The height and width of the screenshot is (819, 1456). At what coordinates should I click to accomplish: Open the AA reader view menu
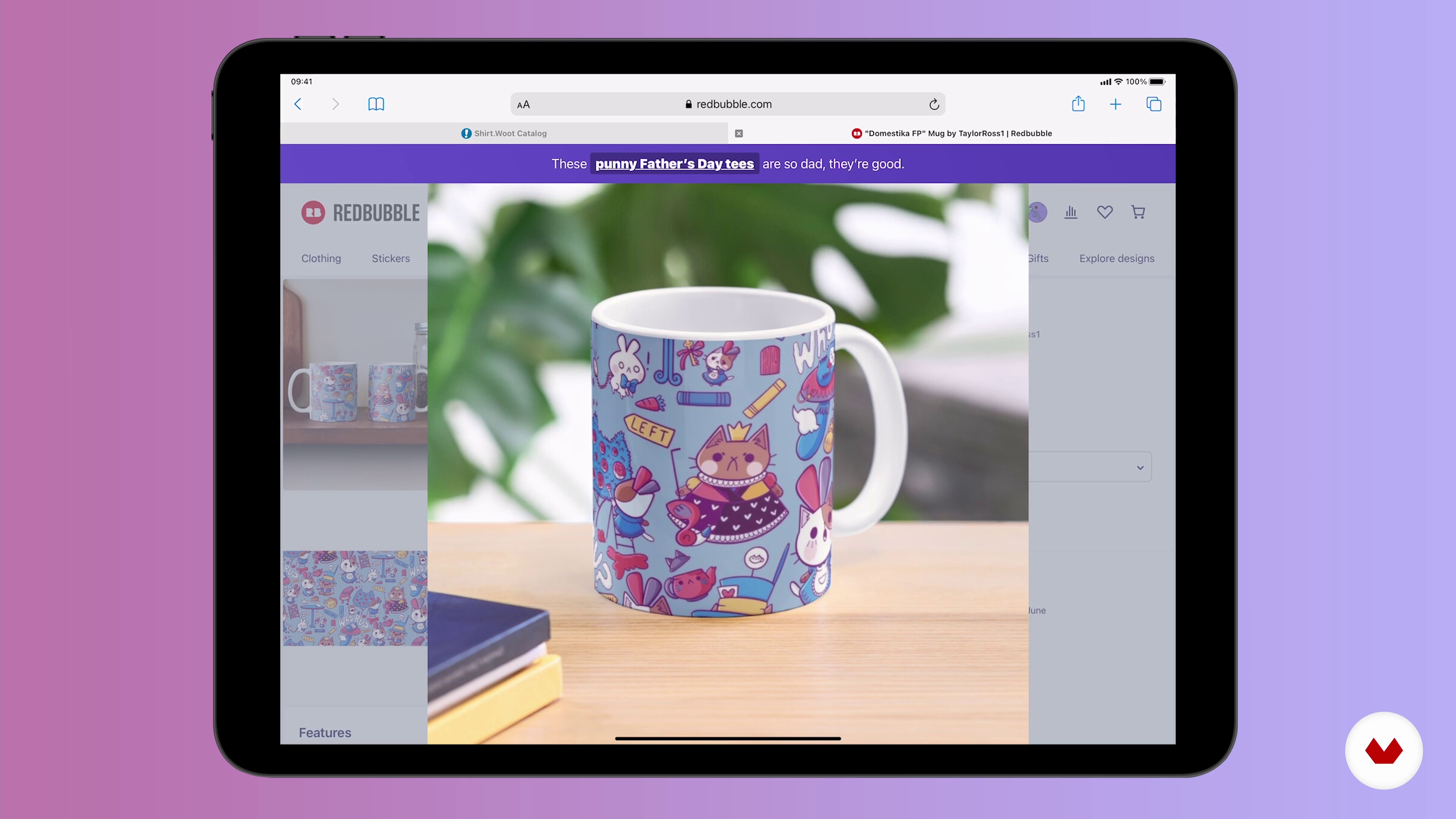[x=523, y=105]
